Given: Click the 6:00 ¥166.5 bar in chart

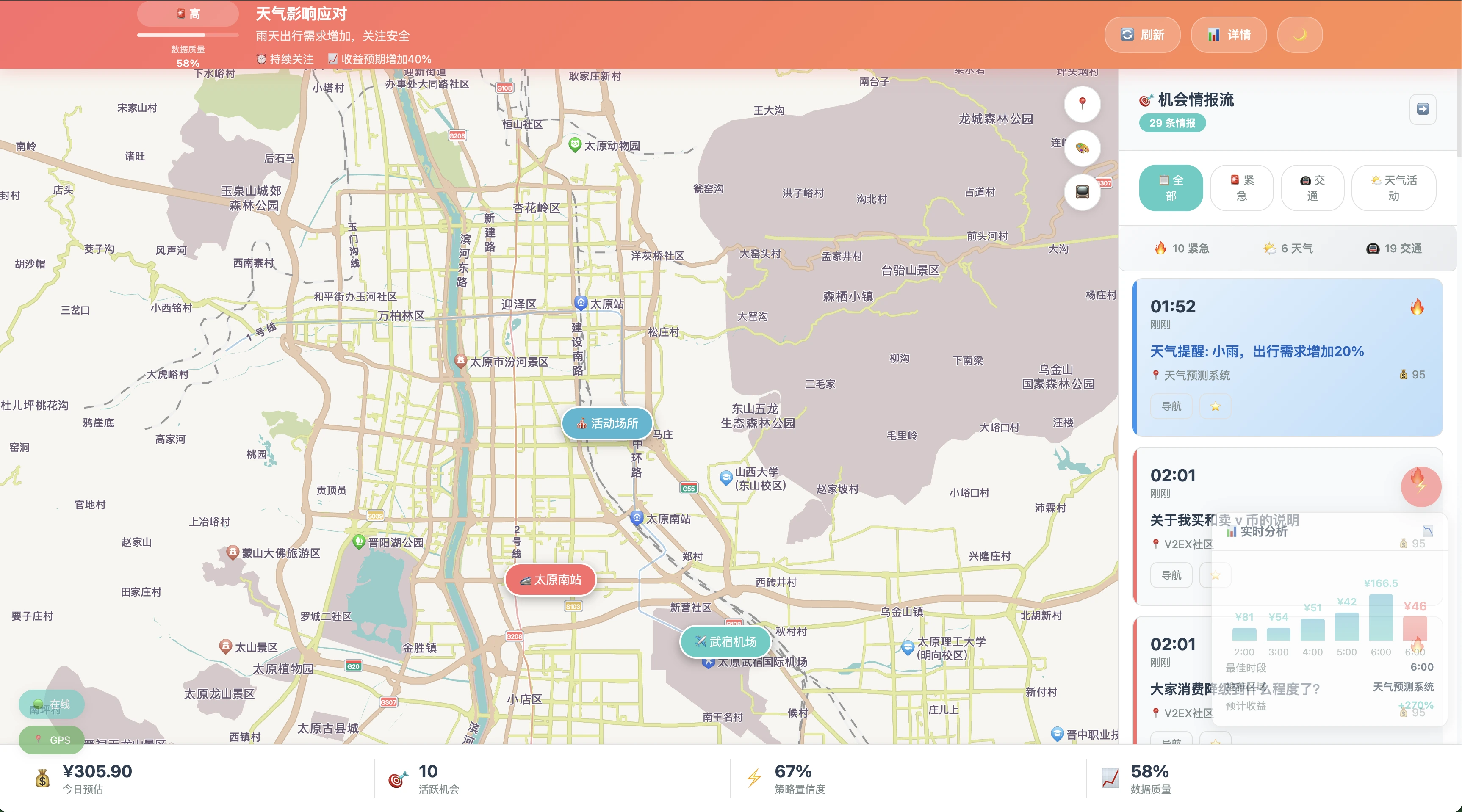Looking at the screenshot, I should [1381, 617].
